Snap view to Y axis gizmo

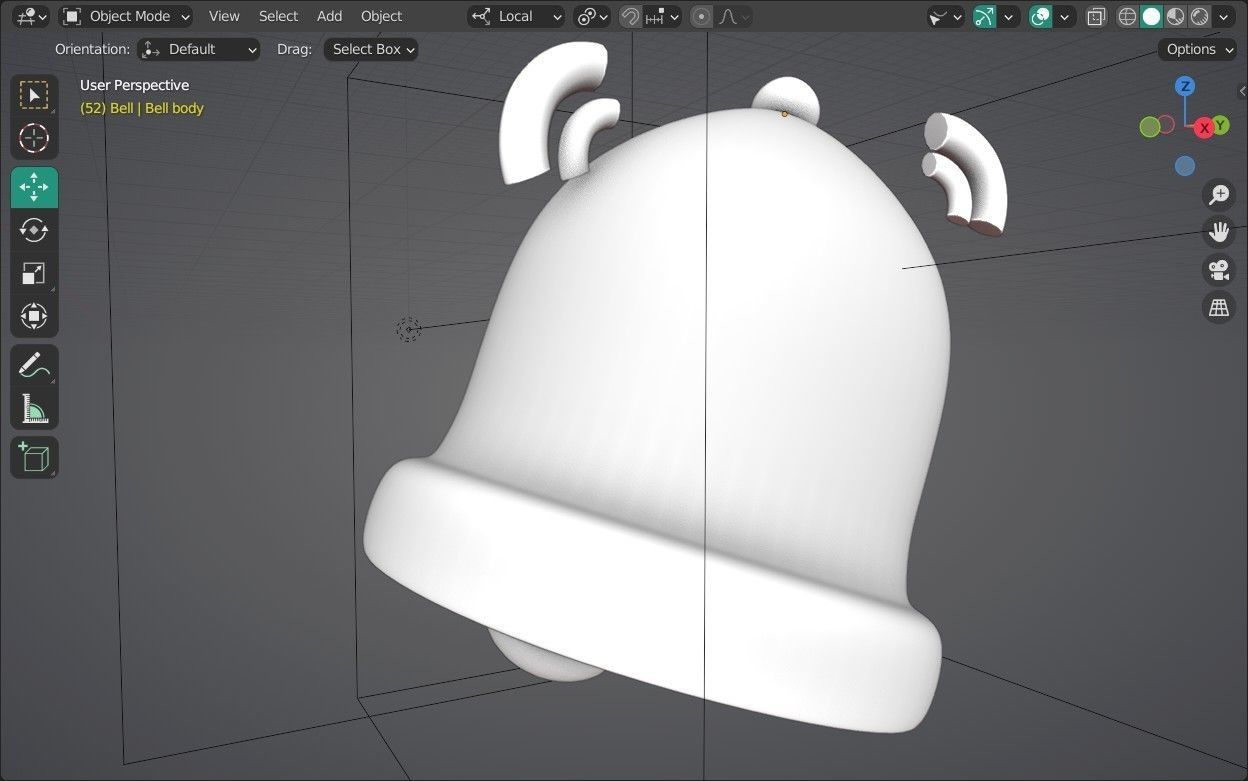1220,125
